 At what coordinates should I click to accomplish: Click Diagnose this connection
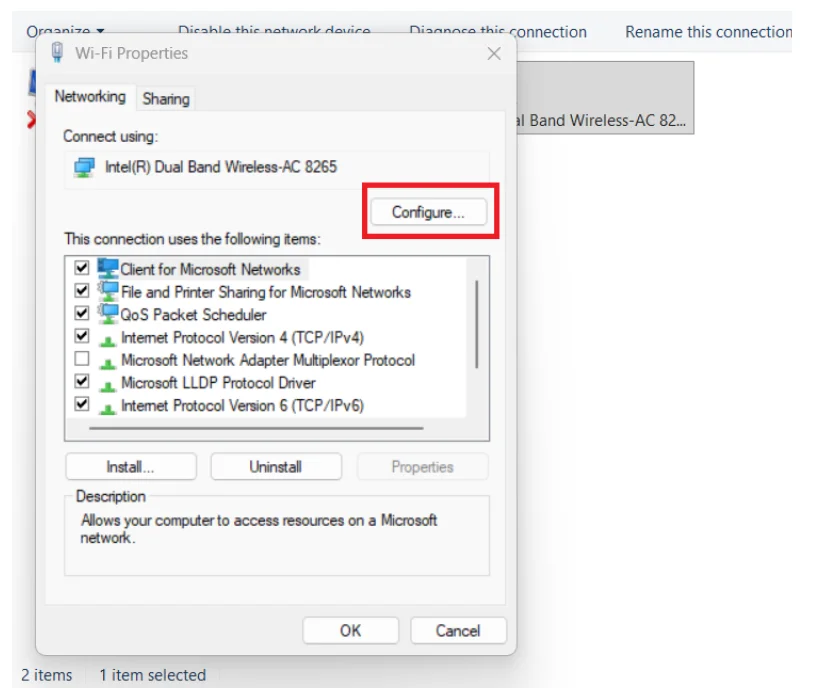[498, 31]
